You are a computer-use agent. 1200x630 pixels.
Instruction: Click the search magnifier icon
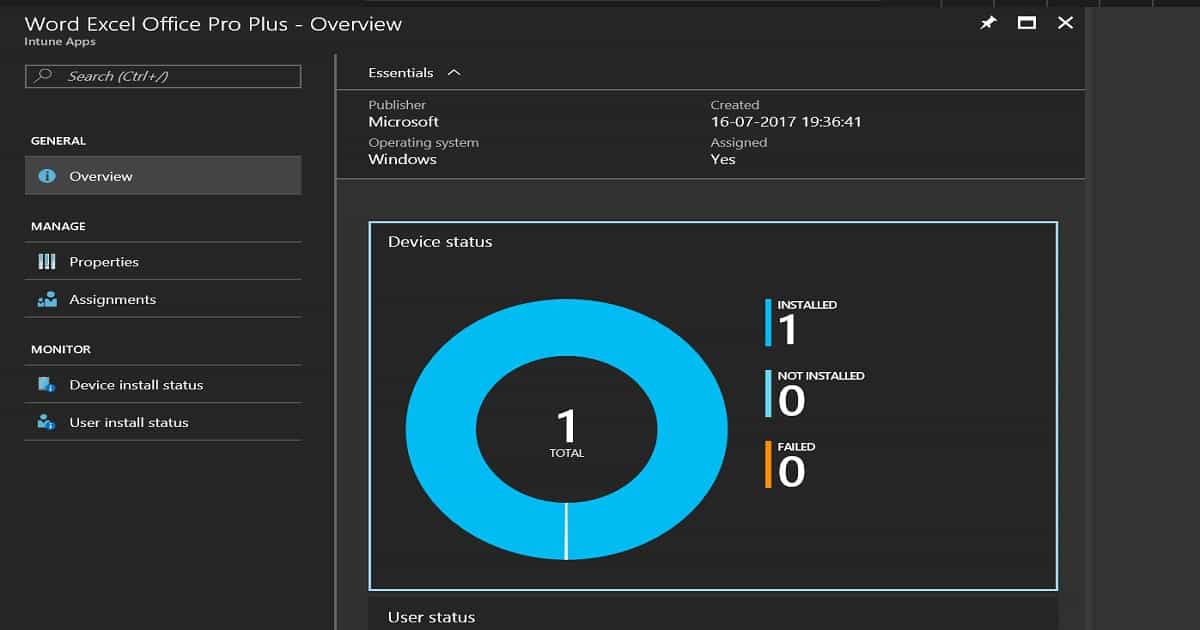point(43,76)
